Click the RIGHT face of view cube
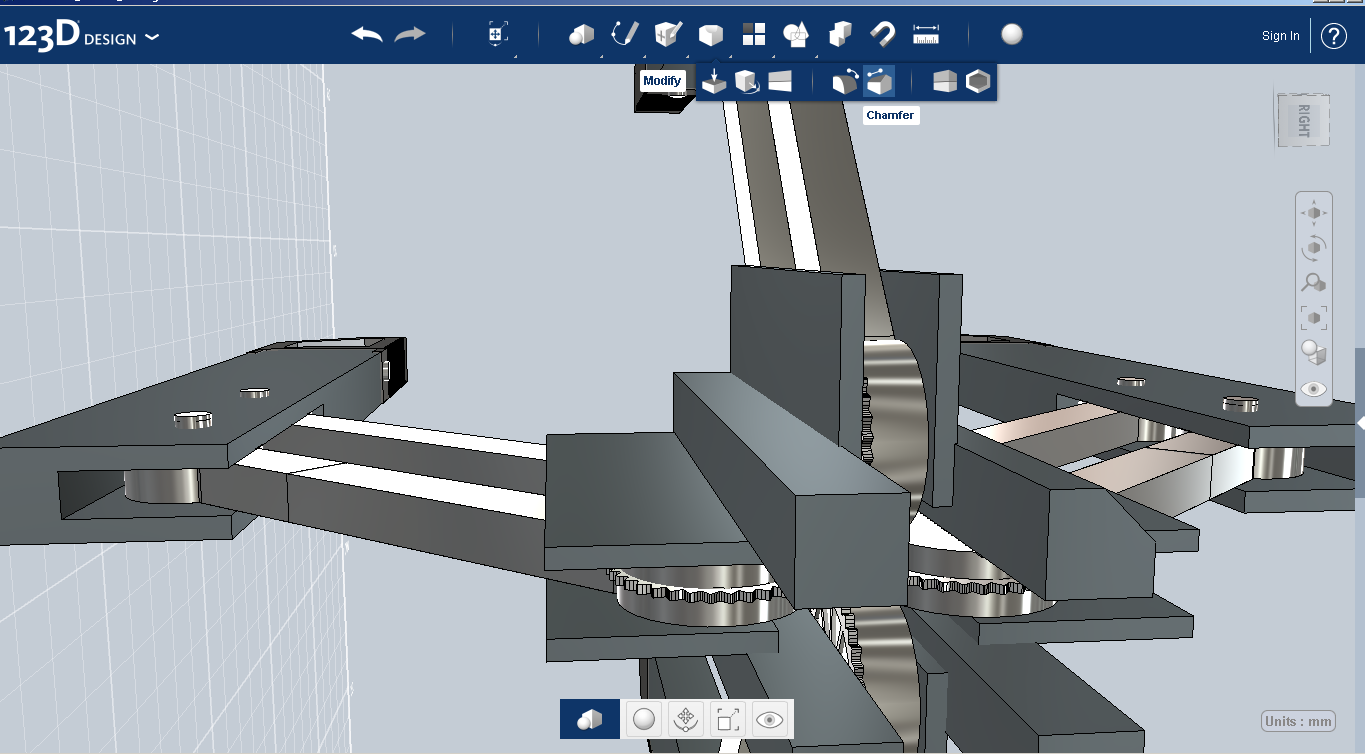The height and width of the screenshot is (755, 1365). [1303, 120]
